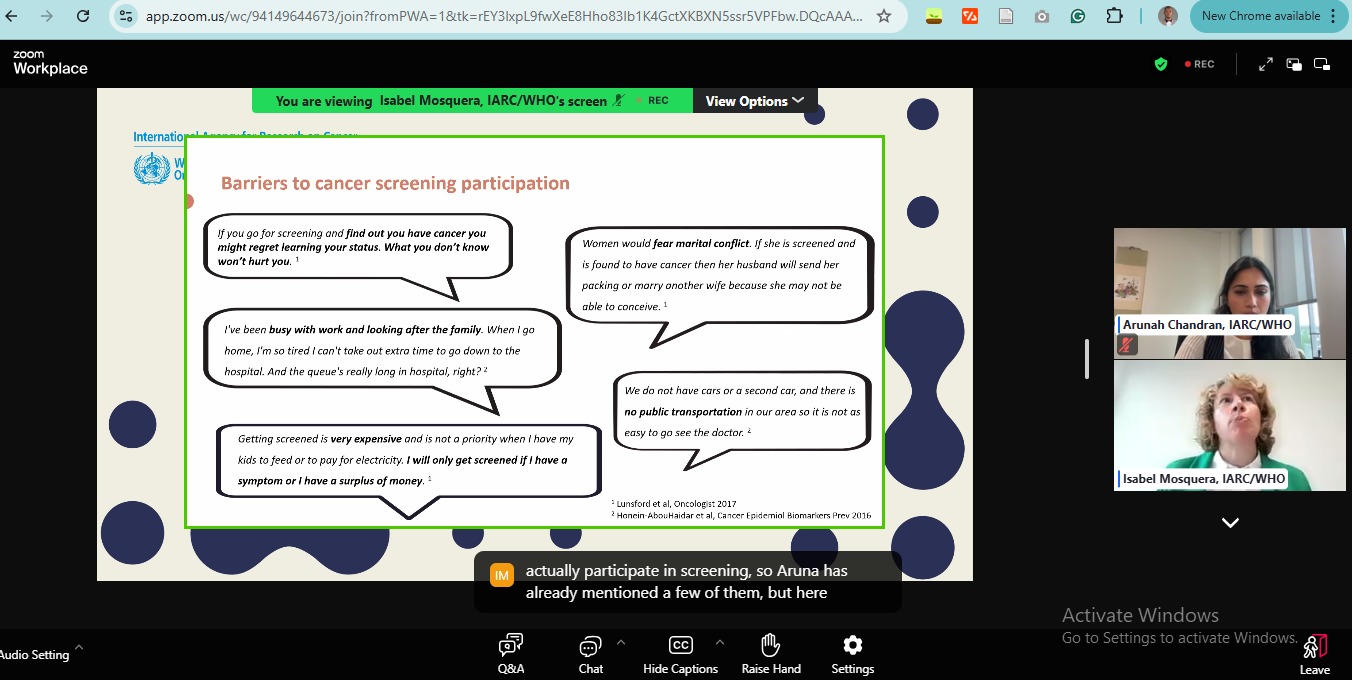Click the live caption text box

pos(688,582)
